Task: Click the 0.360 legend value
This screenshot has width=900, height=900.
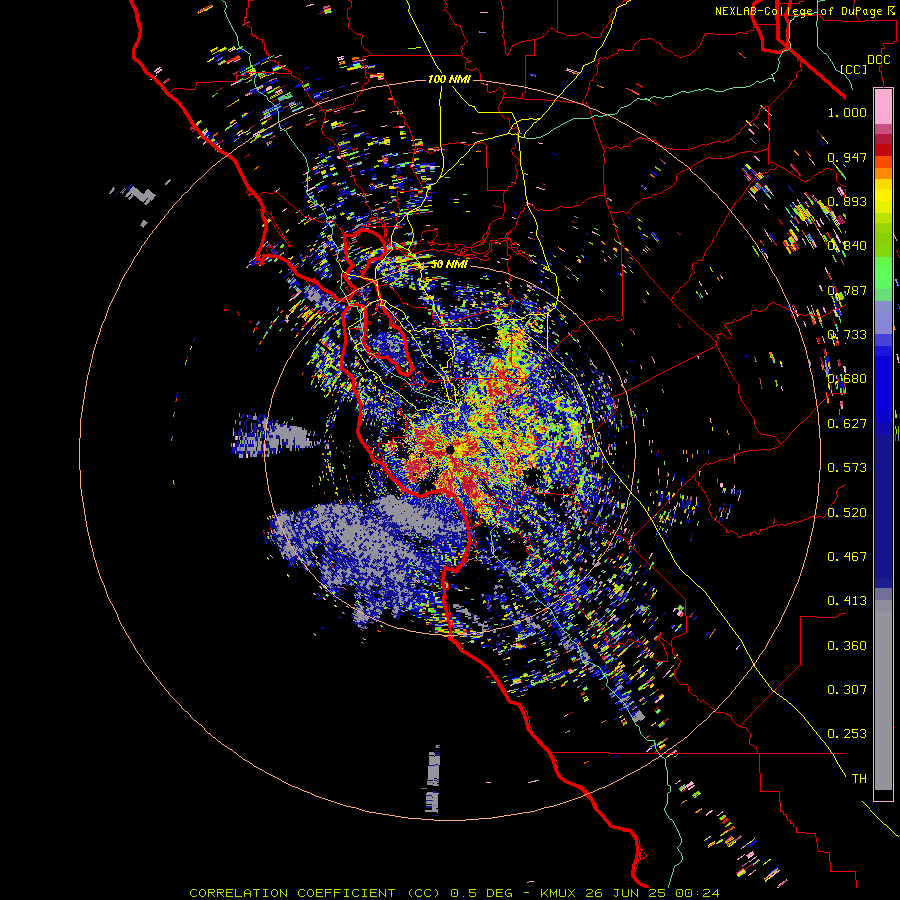Action: (x=847, y=645)
